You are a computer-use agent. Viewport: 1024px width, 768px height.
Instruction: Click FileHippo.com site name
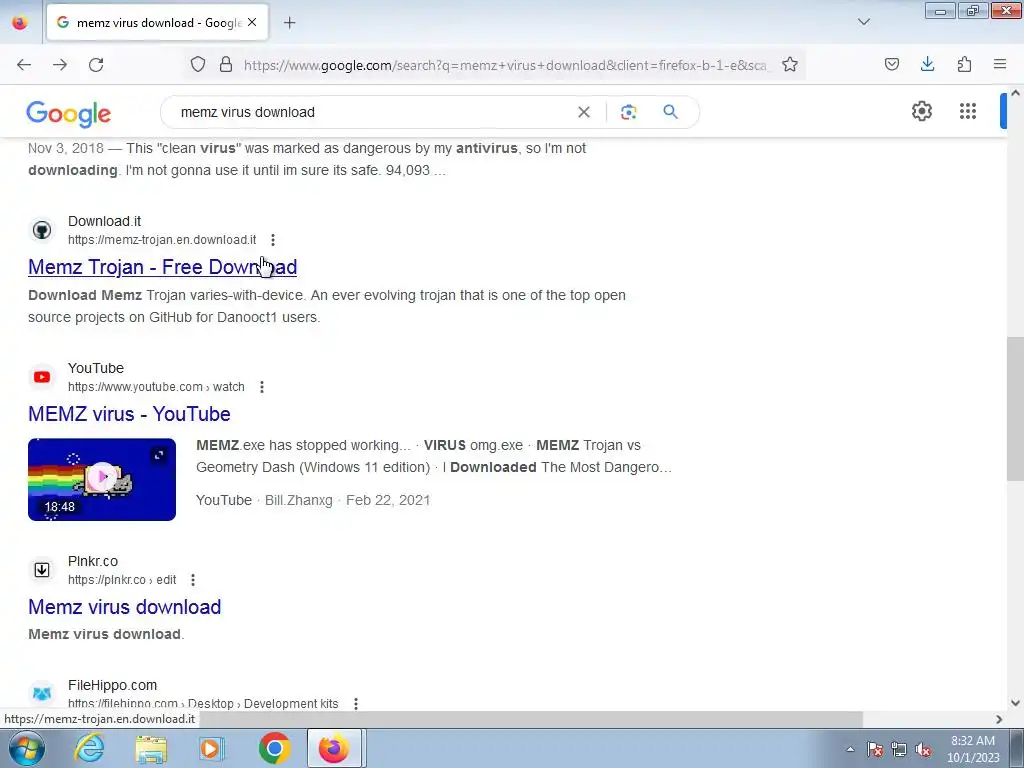coord(112,685)
